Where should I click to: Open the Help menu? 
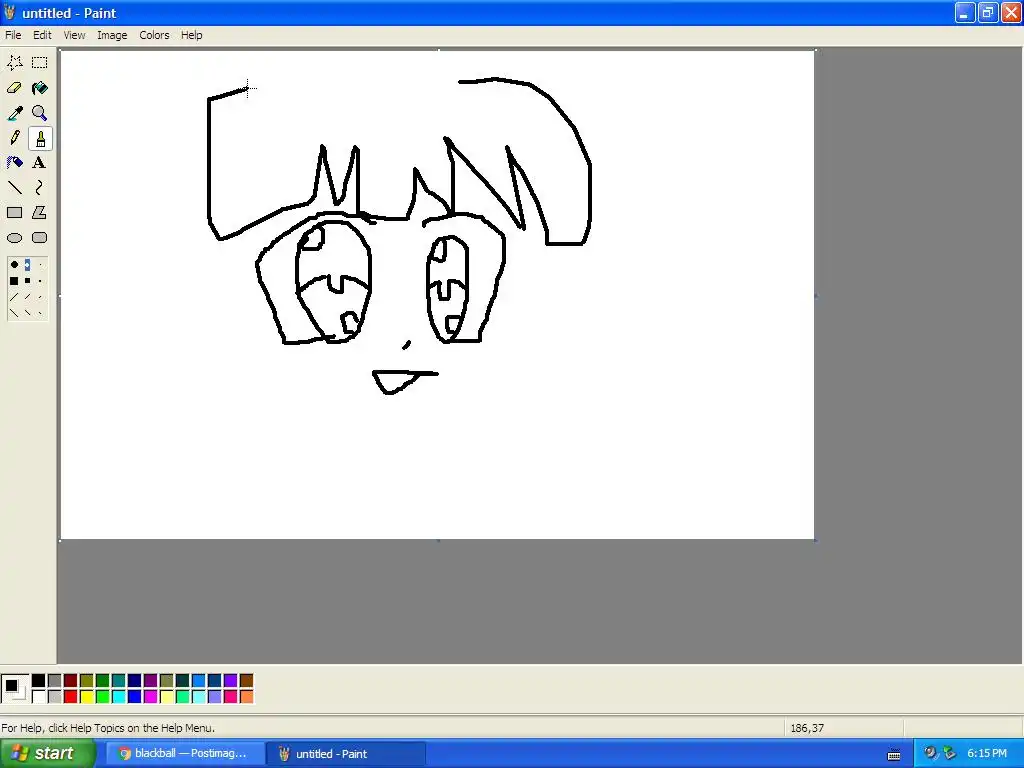191,35
